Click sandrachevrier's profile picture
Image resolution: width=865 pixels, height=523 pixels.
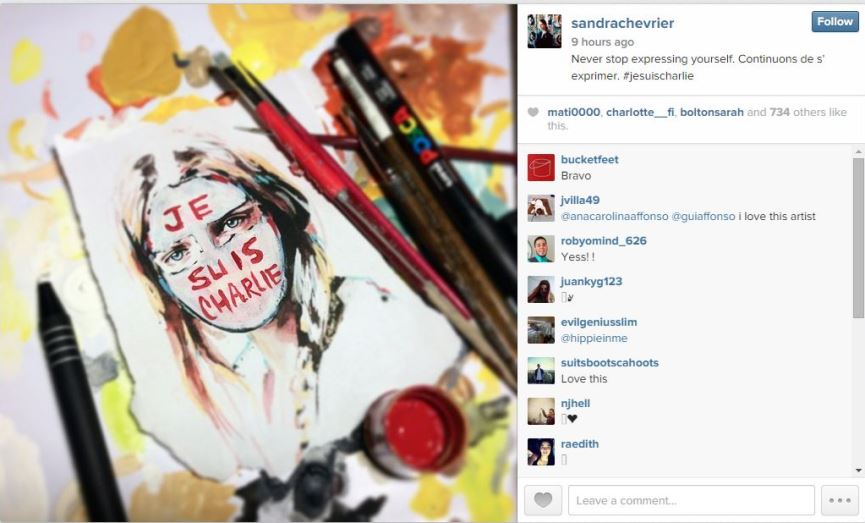[x=544, y=31]
